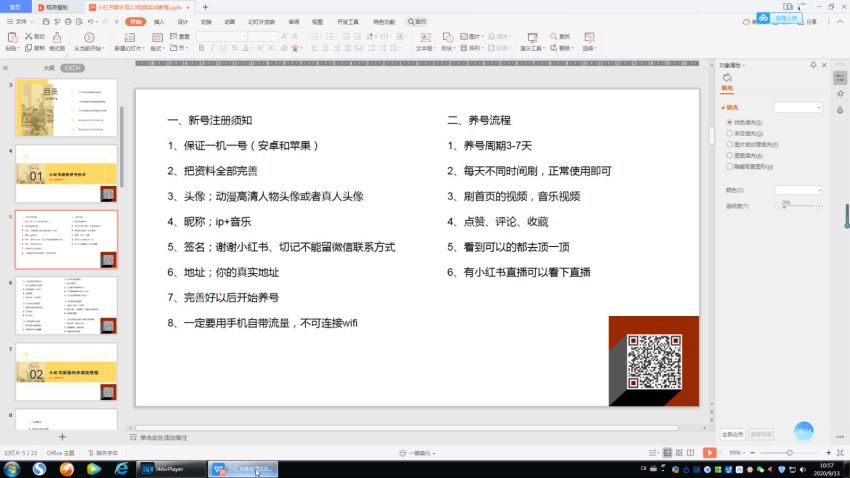850x478 pixels.
Task: Click the Cut scissors icon
Action: 29,36
